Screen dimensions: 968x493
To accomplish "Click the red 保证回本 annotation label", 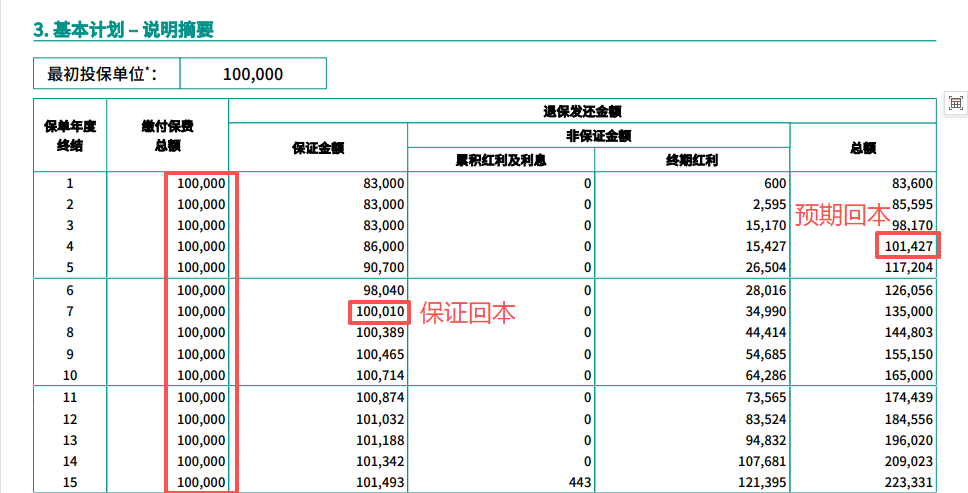I will click(x=467, y=313).
